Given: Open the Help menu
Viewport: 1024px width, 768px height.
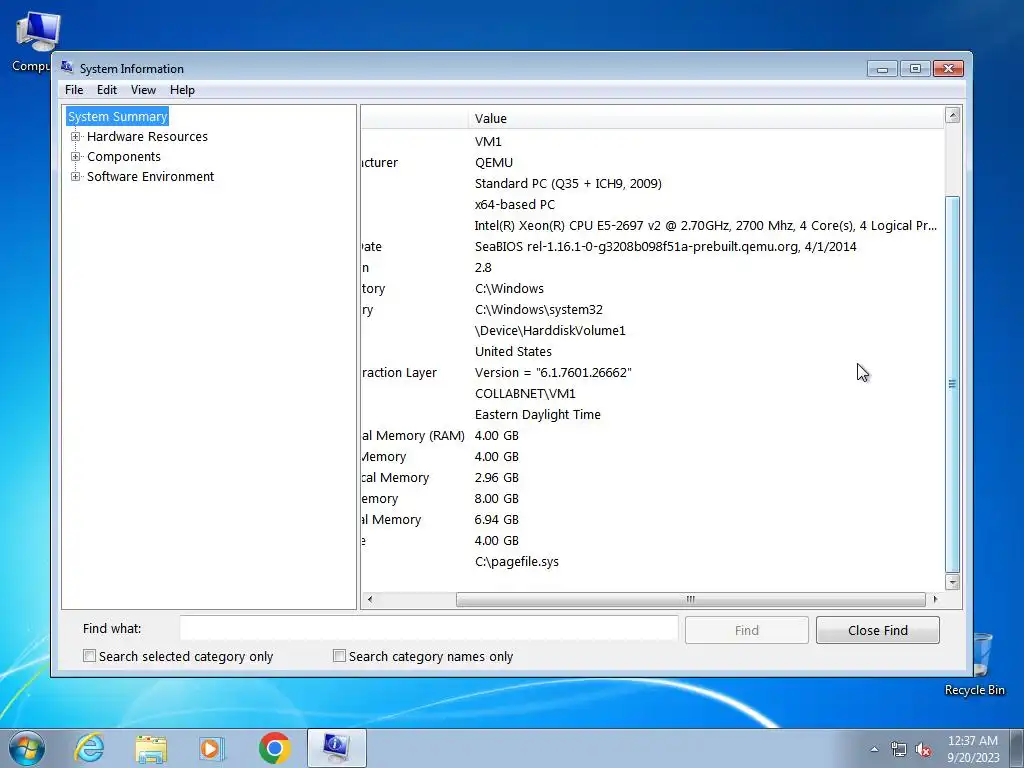Looking at the screenshot, I should [182, 90].
